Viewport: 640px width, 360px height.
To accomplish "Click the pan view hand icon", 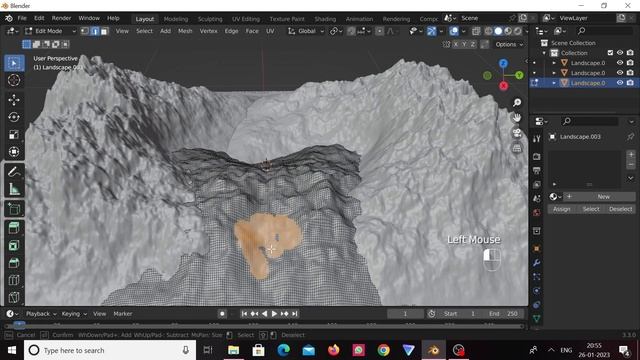I will pos(517,118).
